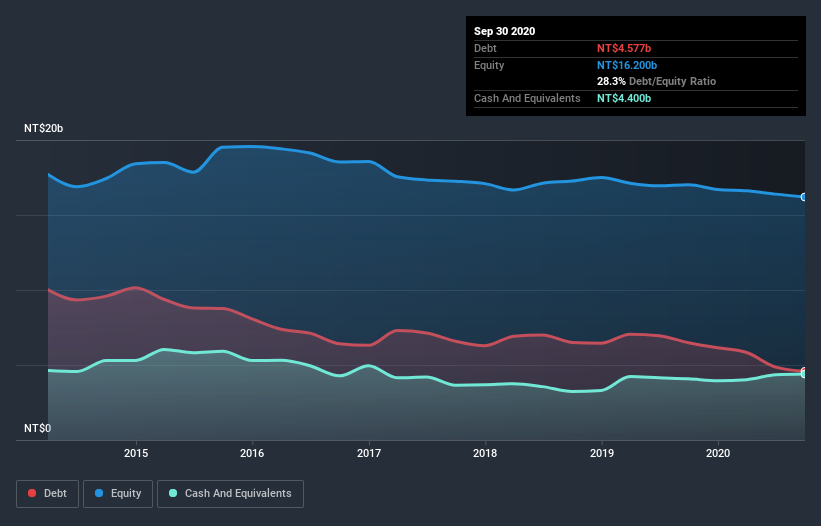The image size is (821, 526).
Task: Click the Debt label in the tooltip
Action: (x=485, y=48)
